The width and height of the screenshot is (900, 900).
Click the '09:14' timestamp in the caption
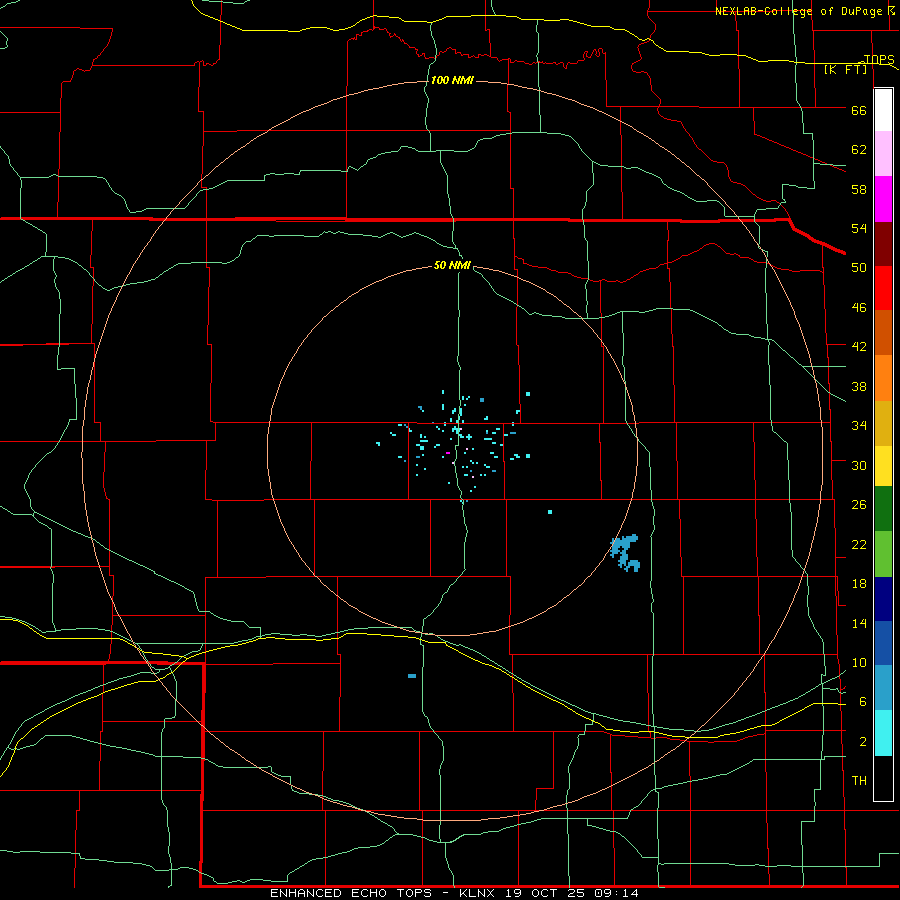tap(616, 893)
